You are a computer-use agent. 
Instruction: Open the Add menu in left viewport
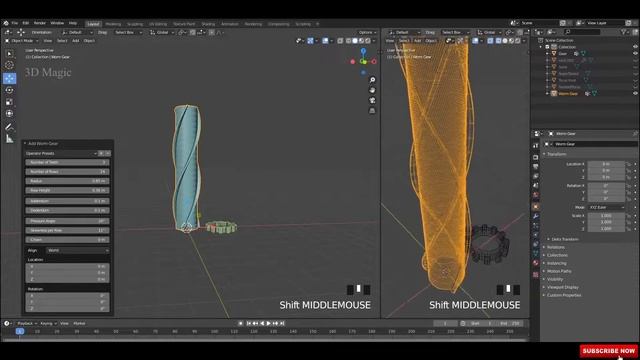76,41
